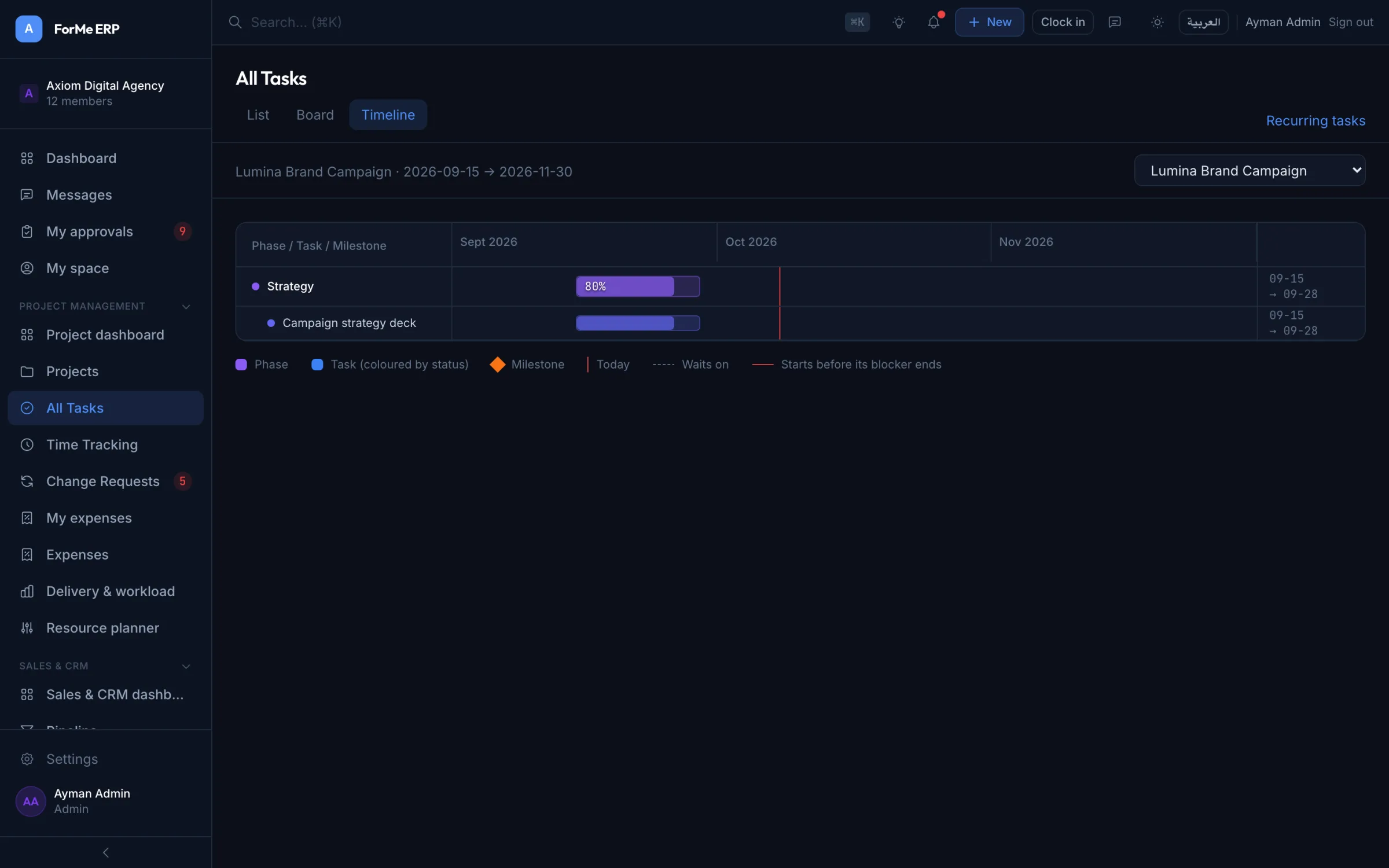Select All Tasks in sidebar
1389x868 pixels.
point(105,408)
